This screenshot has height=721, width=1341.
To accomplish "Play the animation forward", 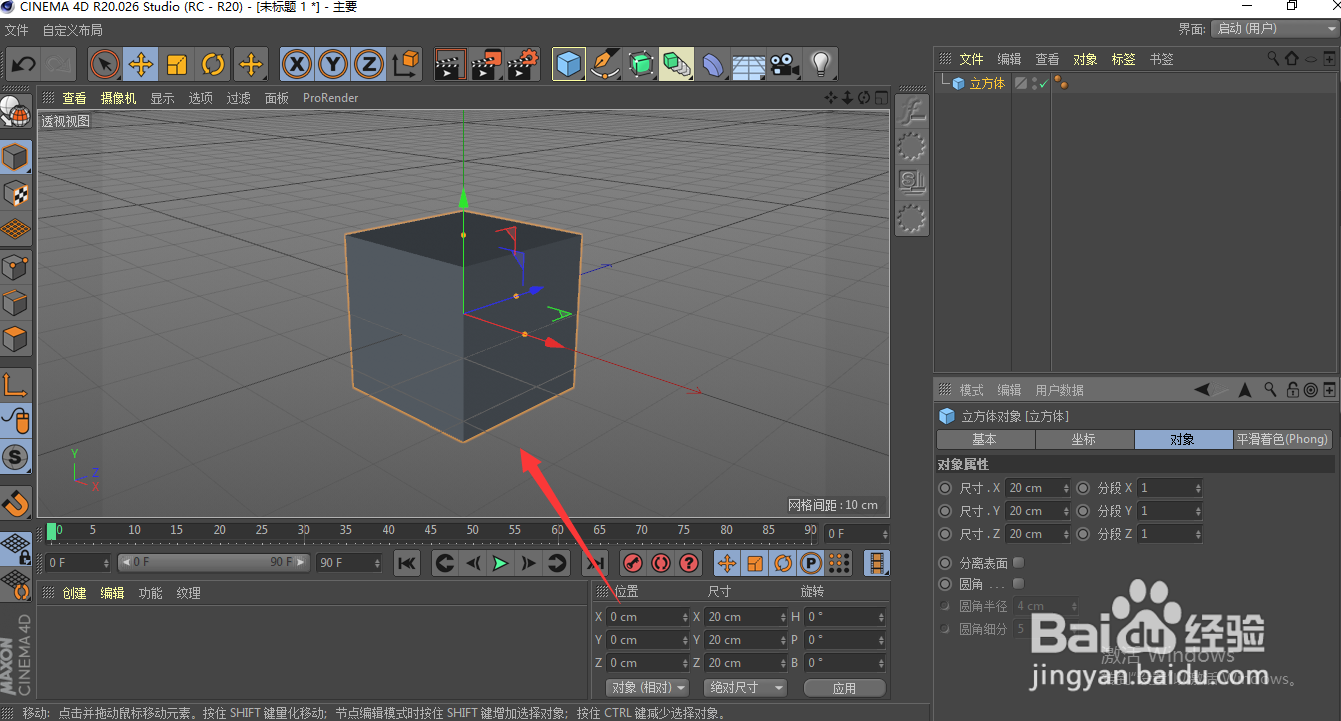I will click(500, 563).
